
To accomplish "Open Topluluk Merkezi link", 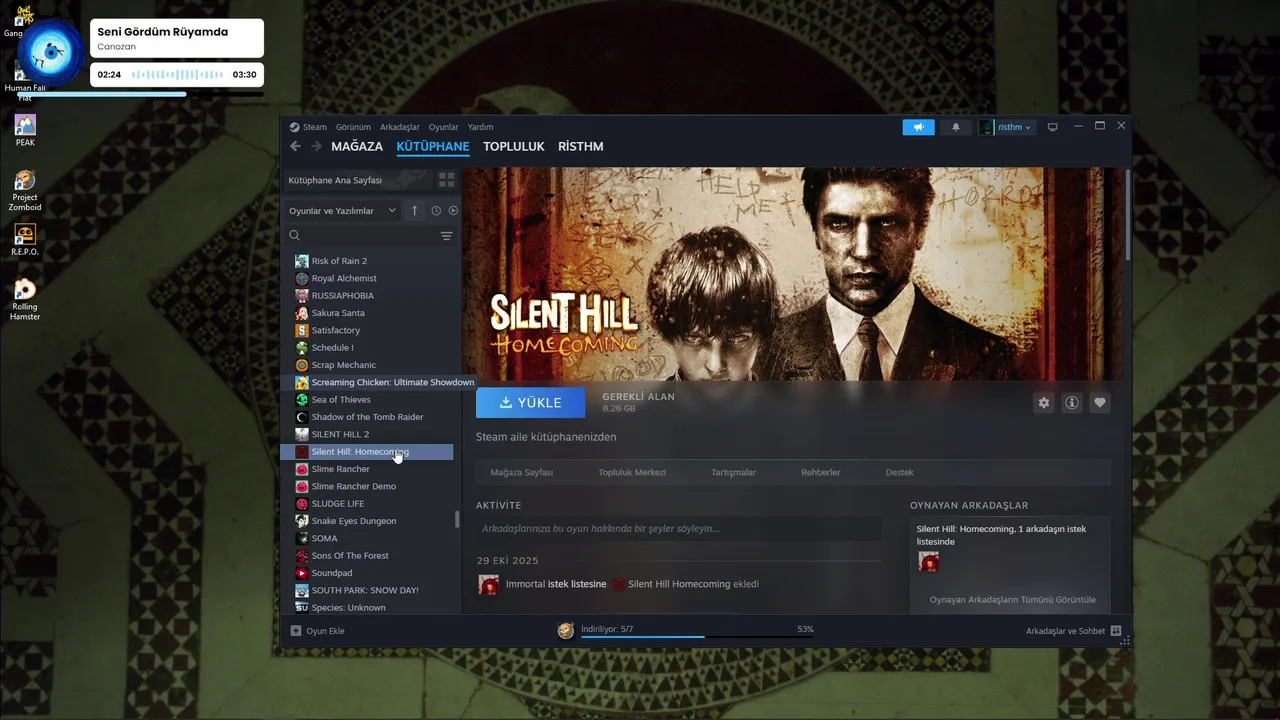I will click(x=632, y=472).
